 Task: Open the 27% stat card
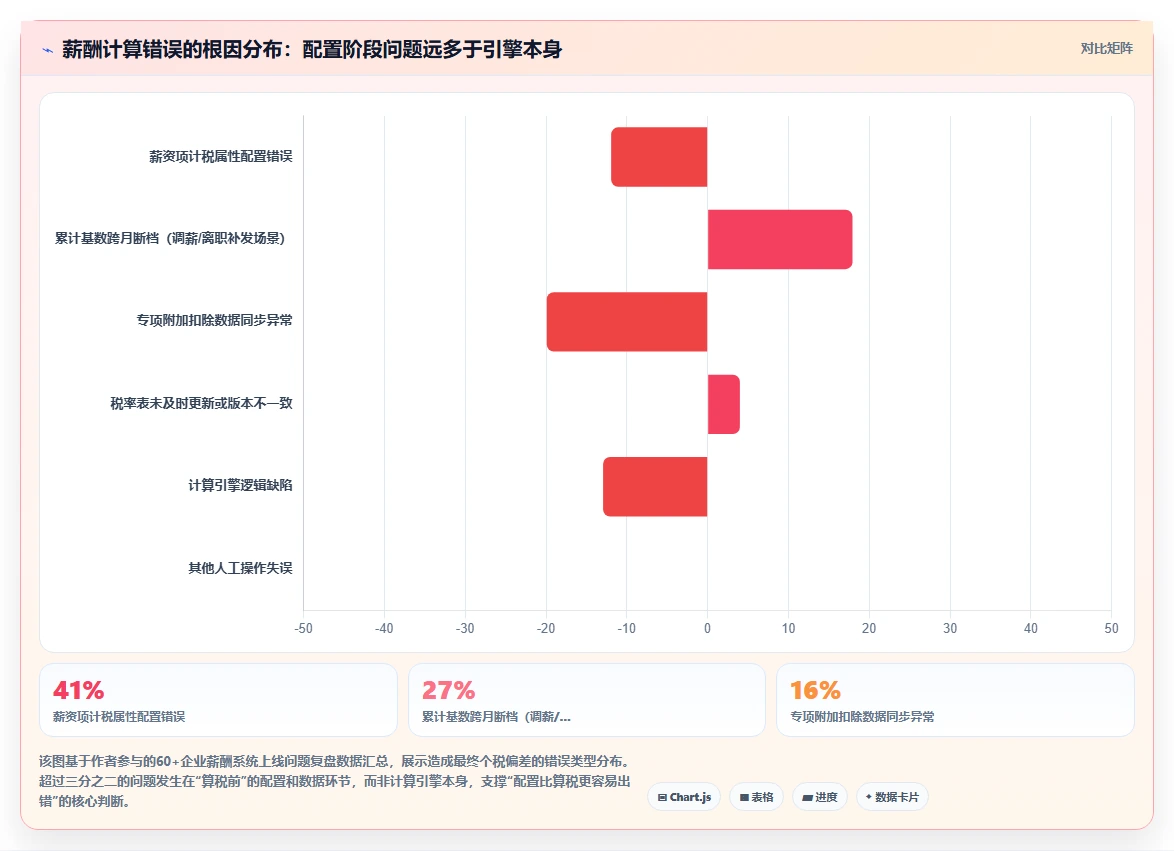(586, 700)
